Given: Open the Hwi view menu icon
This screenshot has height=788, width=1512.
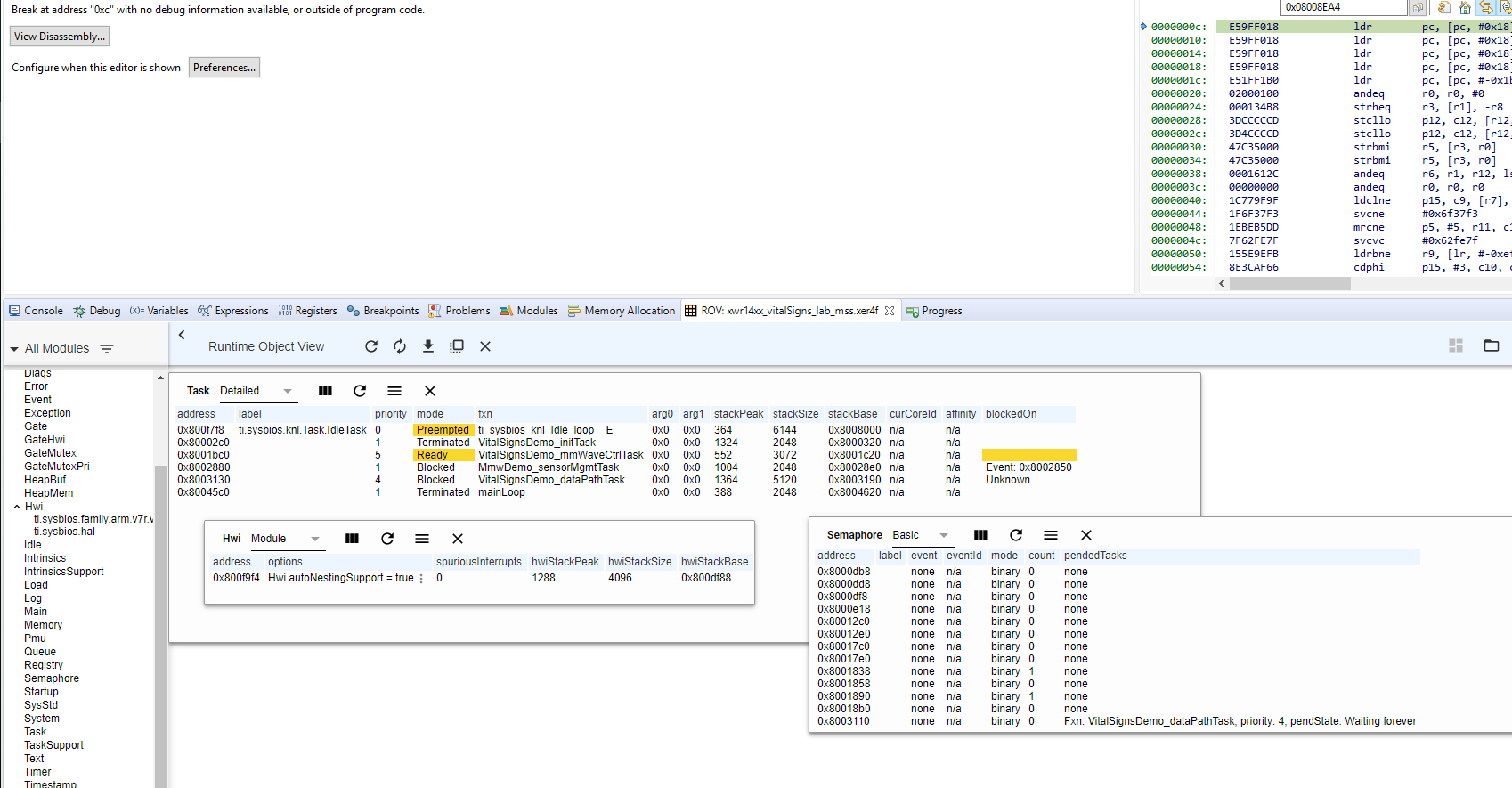Looking at the screenshot, I should (x=422, y=539).
